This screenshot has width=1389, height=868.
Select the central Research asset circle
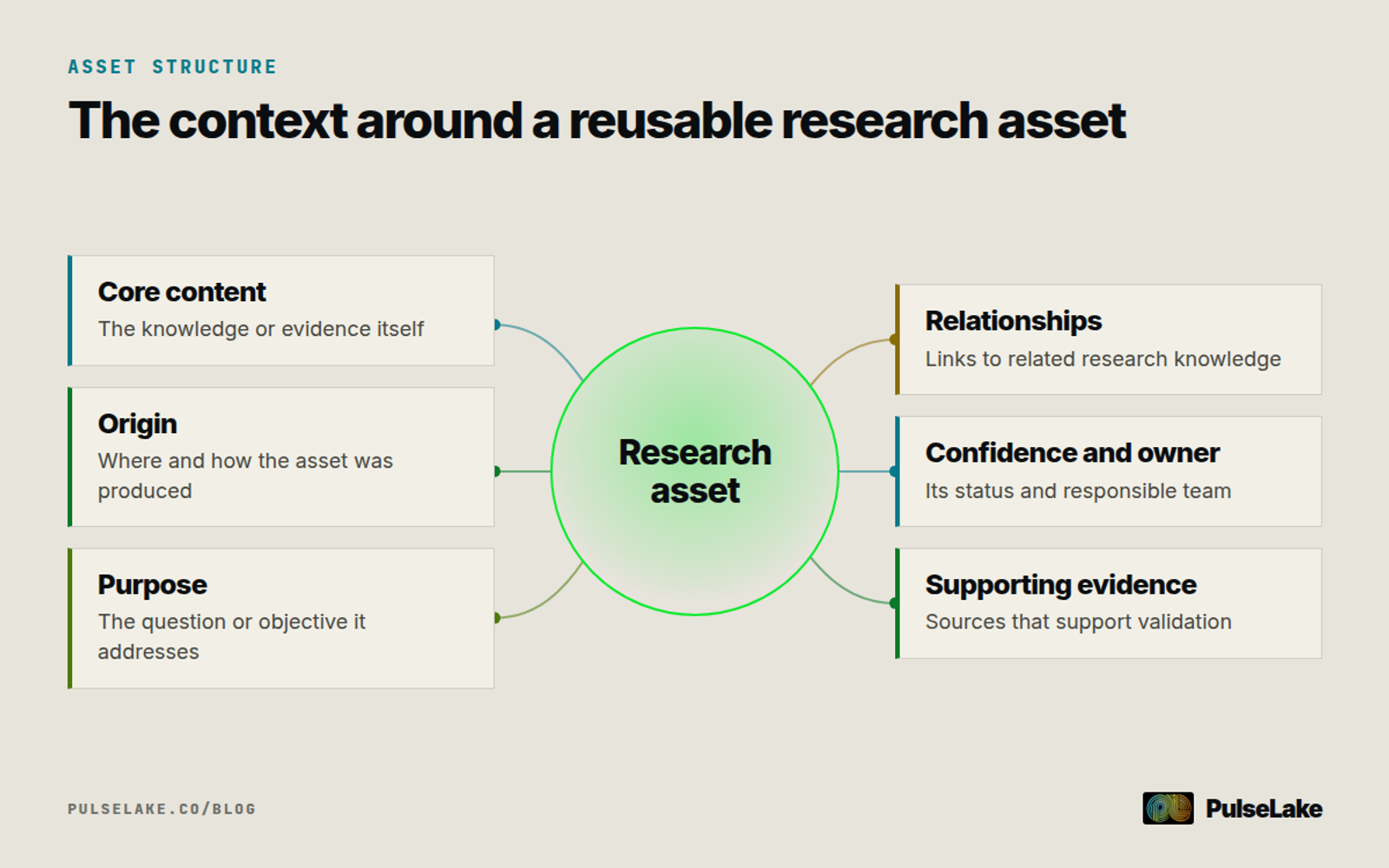click(x=694, y=471)
